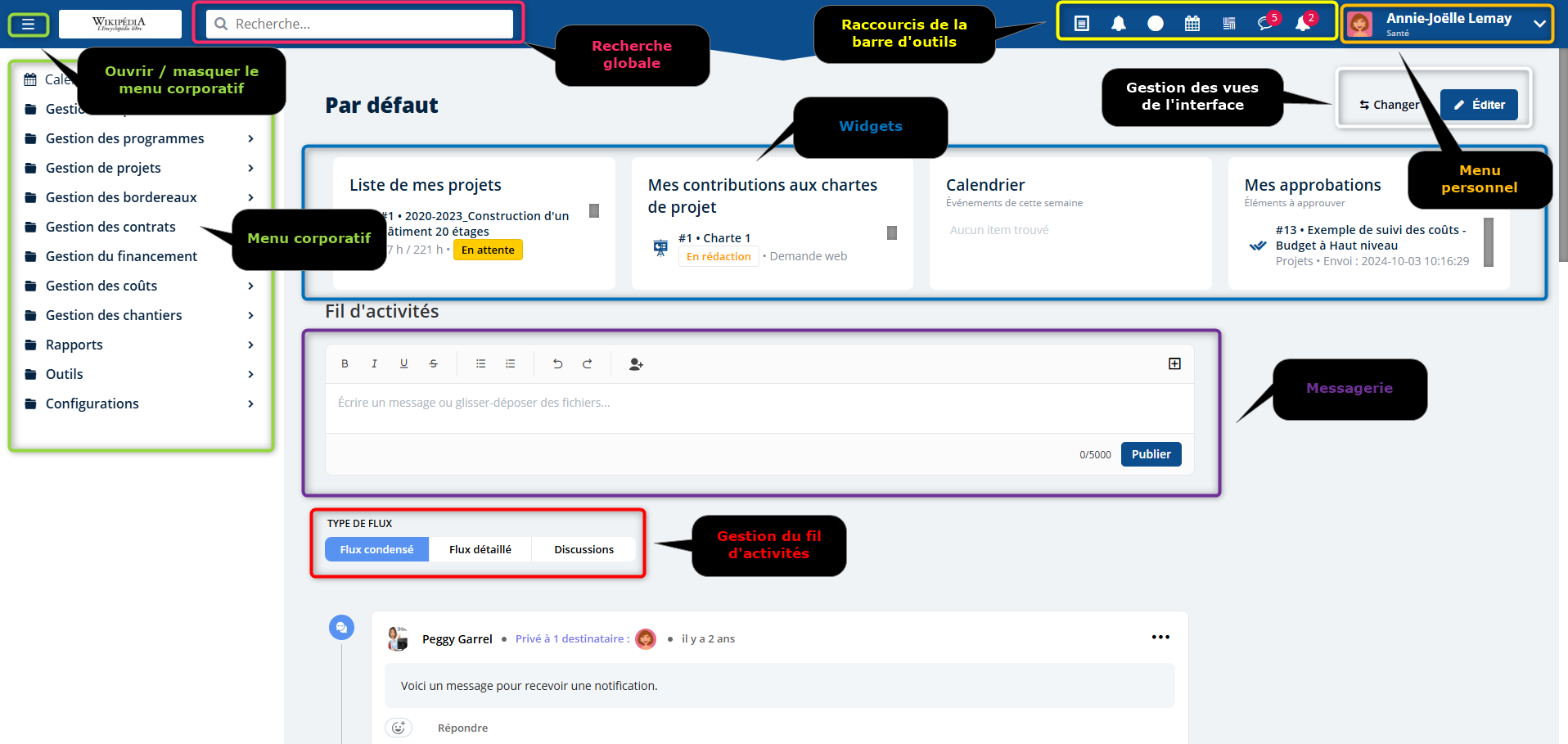Open notifications bell with badge 2

[x=1303, y=23]
